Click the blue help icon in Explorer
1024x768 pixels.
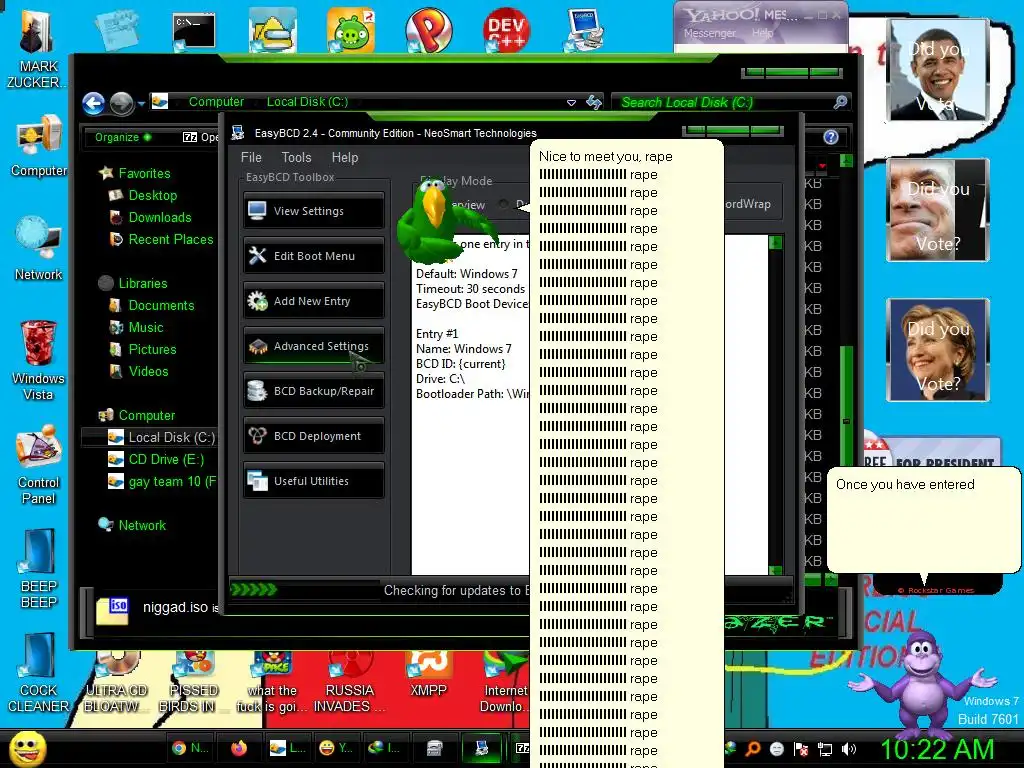pyautogui.click(x=831, y=137)
